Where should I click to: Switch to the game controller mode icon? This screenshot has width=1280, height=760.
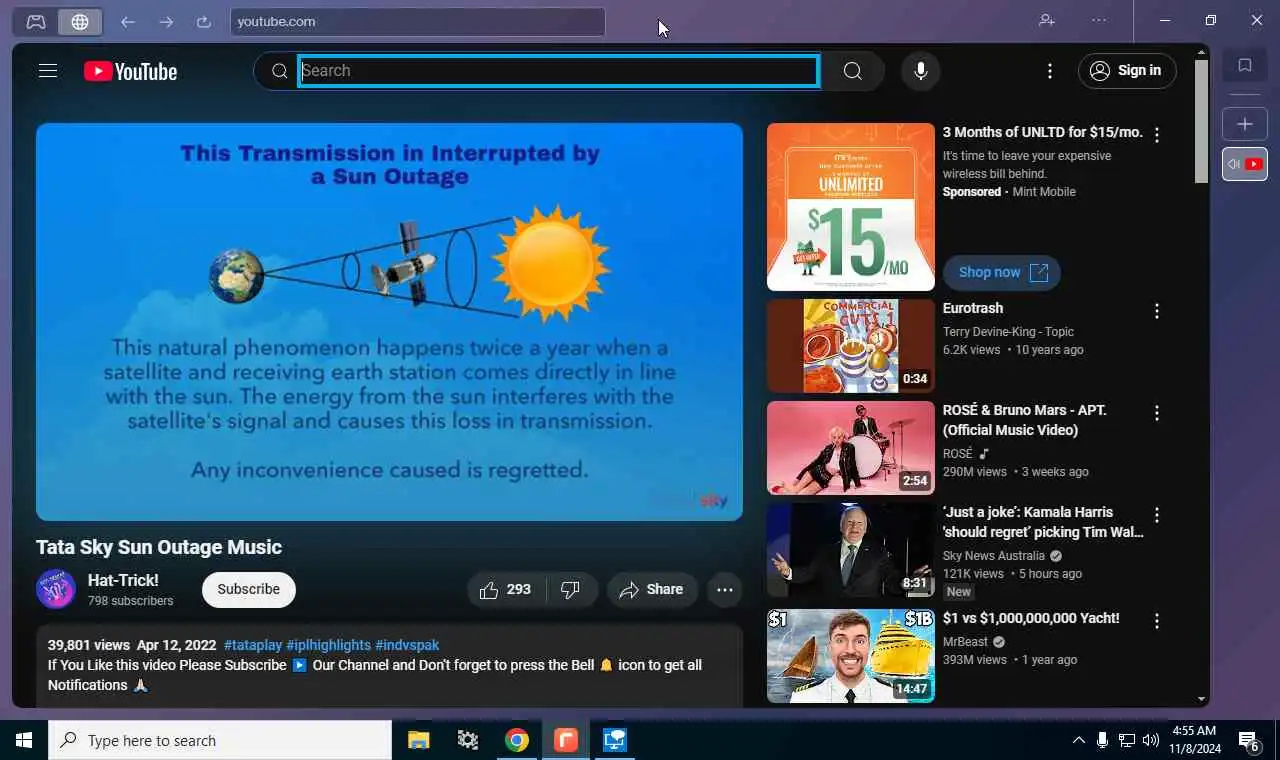click(36, 22)
